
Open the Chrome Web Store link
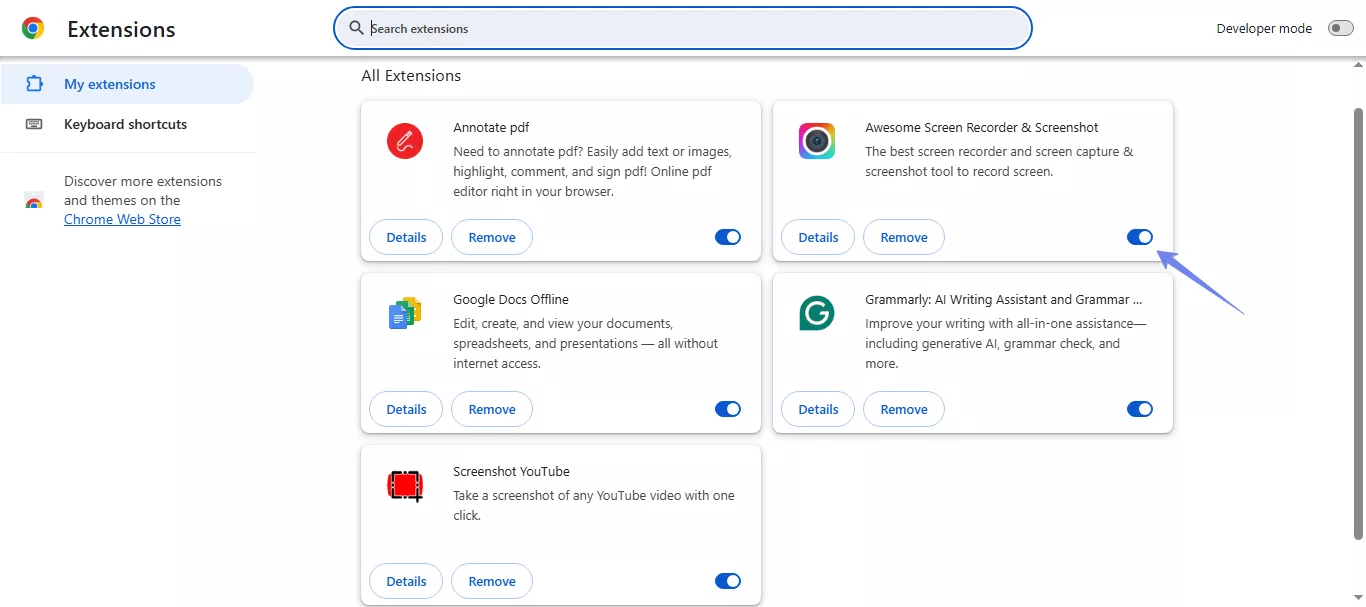pyautogui.click(x=122, y=219)
